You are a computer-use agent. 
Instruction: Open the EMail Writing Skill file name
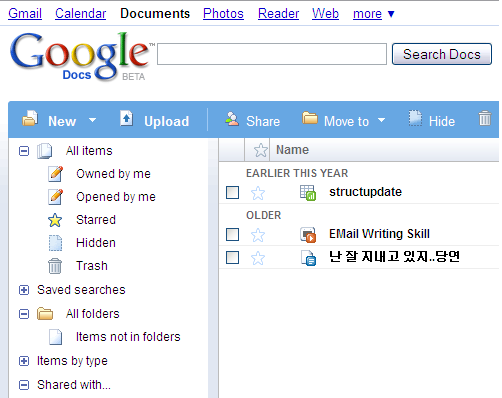click(x=379, y=234)
